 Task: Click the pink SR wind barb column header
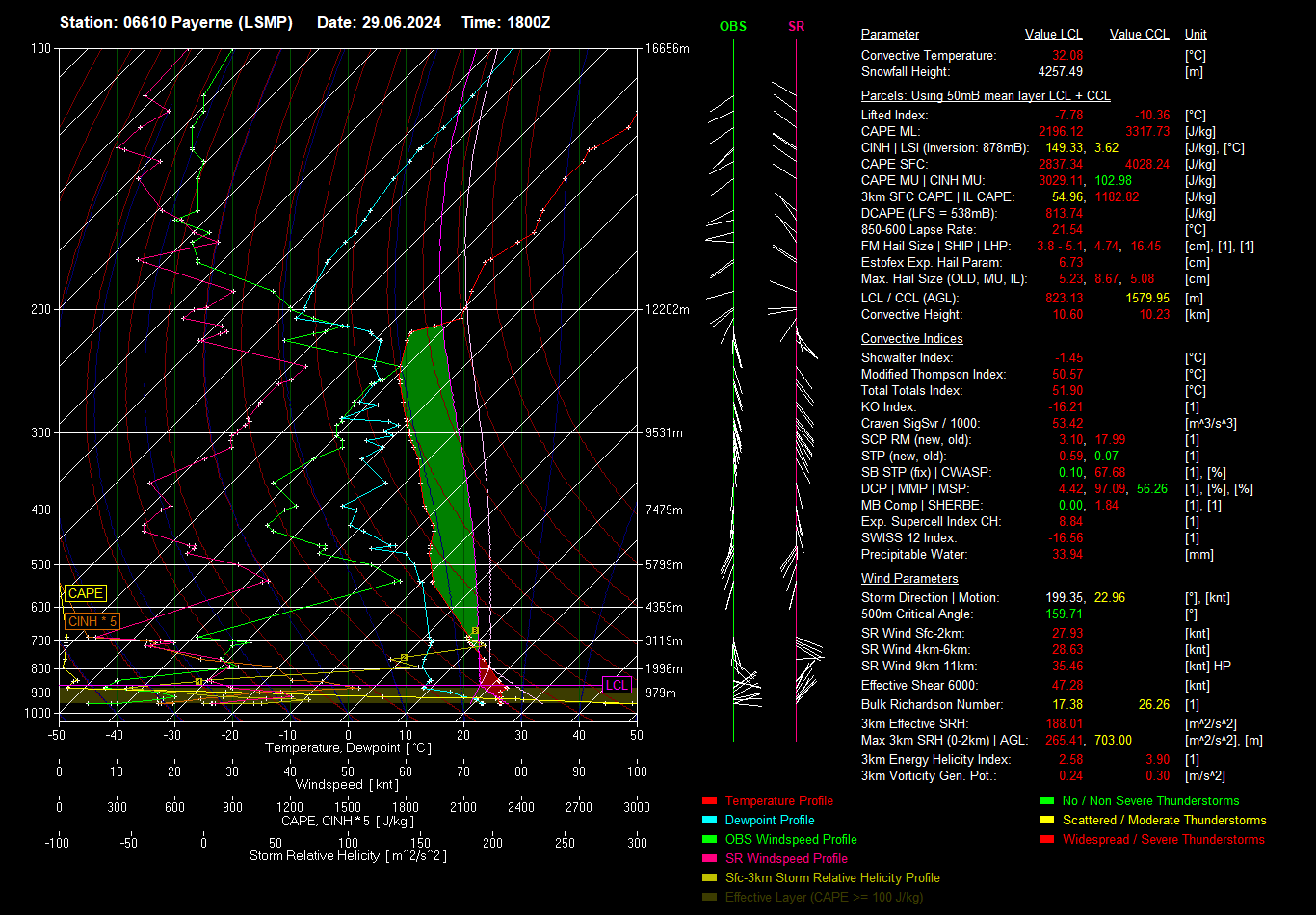click(x=796, y=27)
